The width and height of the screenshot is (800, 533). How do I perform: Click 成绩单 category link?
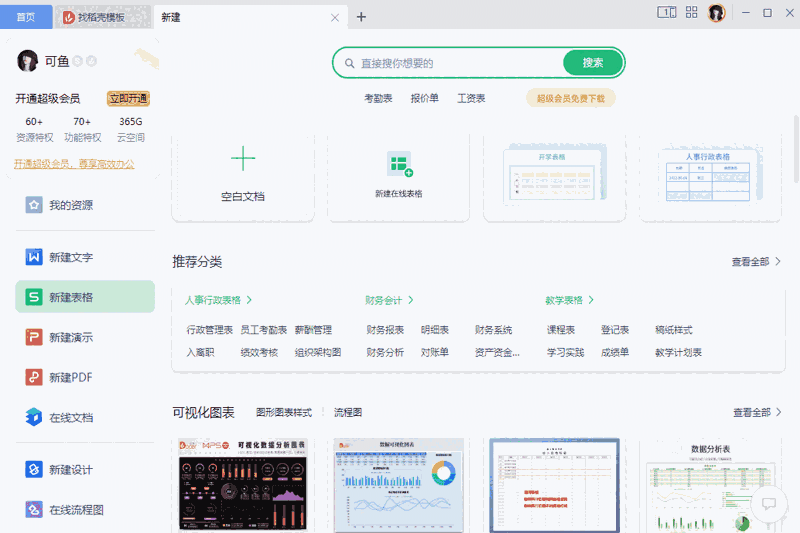coord(615,352)
